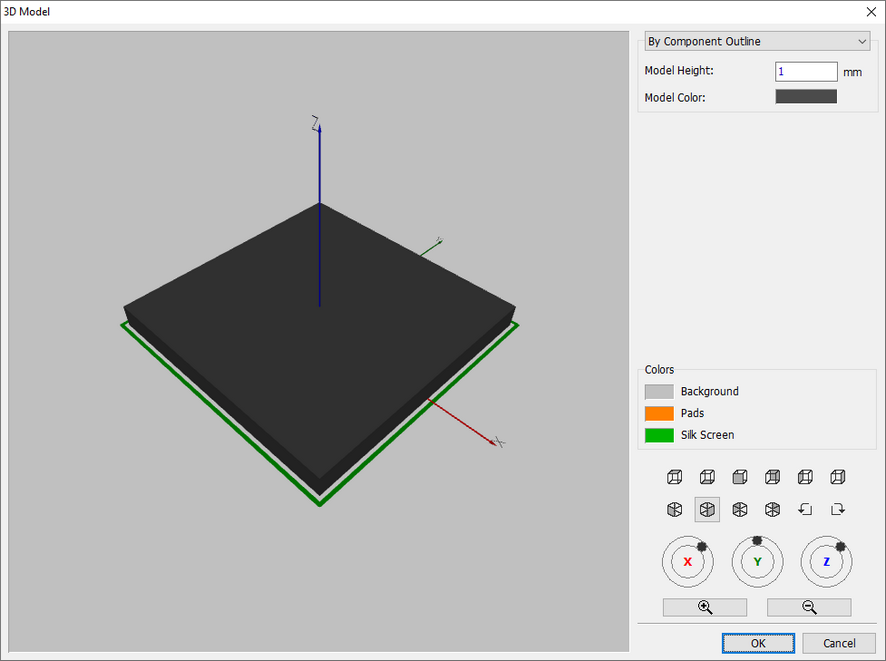The height and width of the screenshot is (661, 886).
Task: Select back view cube icon with shaded rear face
Action: (x=772, y=477)
